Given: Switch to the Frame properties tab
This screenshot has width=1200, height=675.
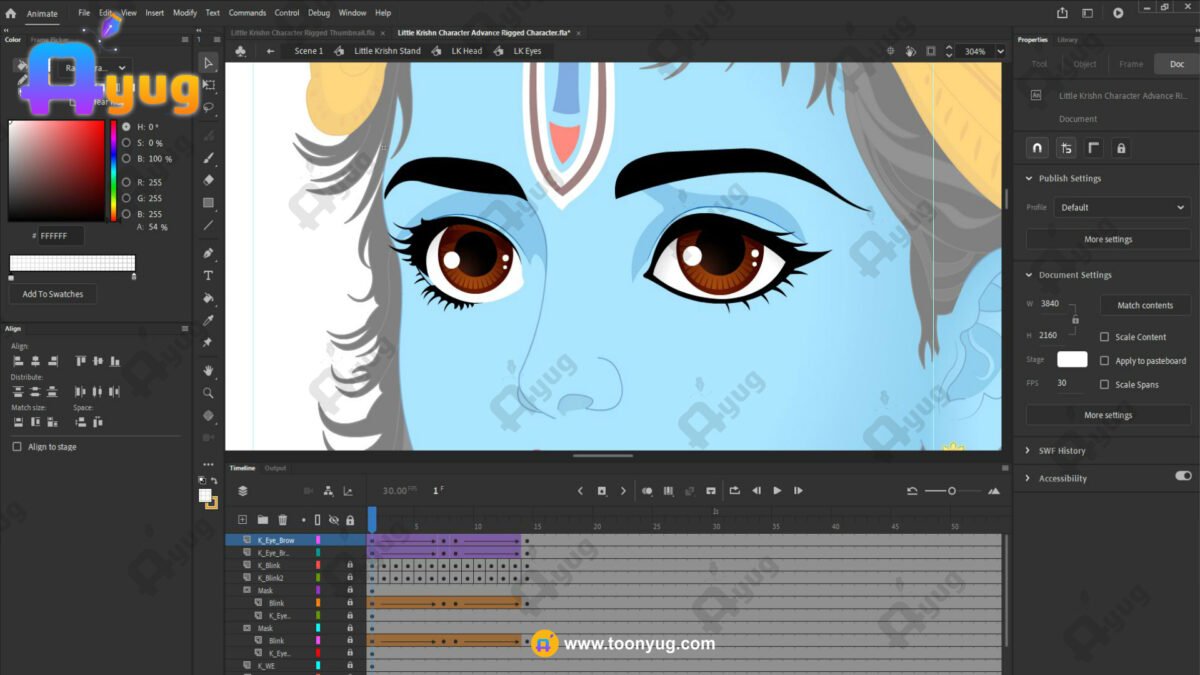Looking at the screenshot, I should point(1131,64).
